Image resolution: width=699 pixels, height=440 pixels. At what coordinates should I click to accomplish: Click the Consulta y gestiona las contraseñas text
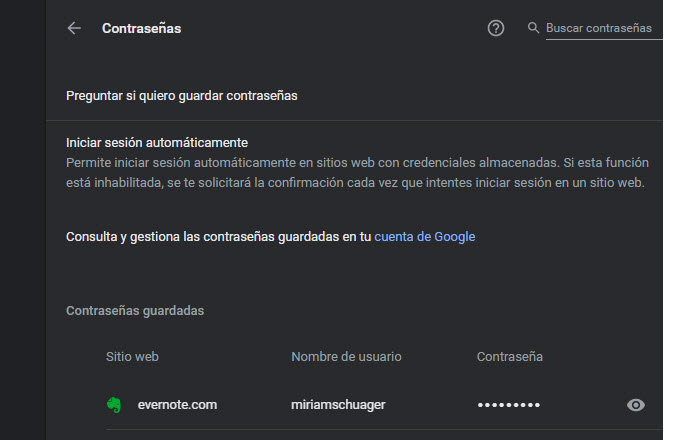(218, 237)
